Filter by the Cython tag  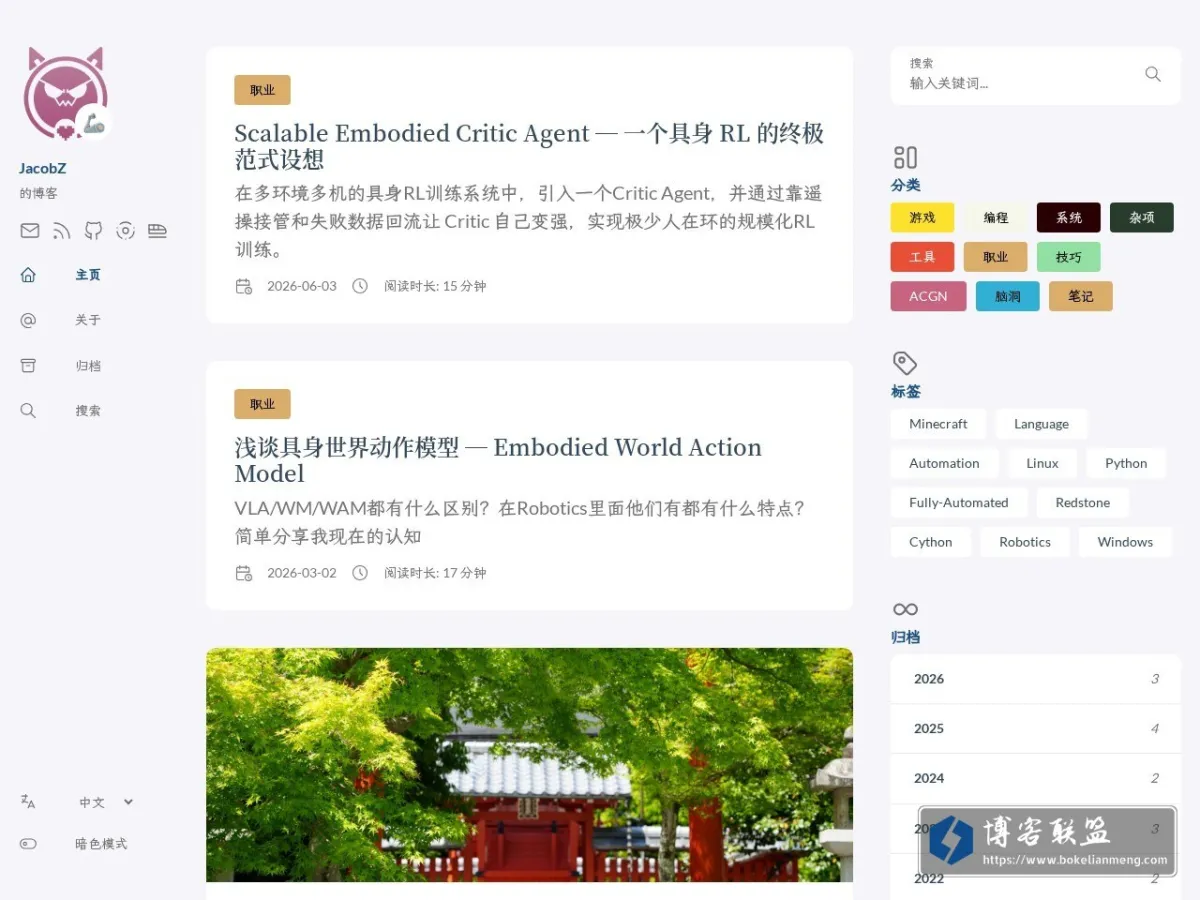(x=930, y=542)
